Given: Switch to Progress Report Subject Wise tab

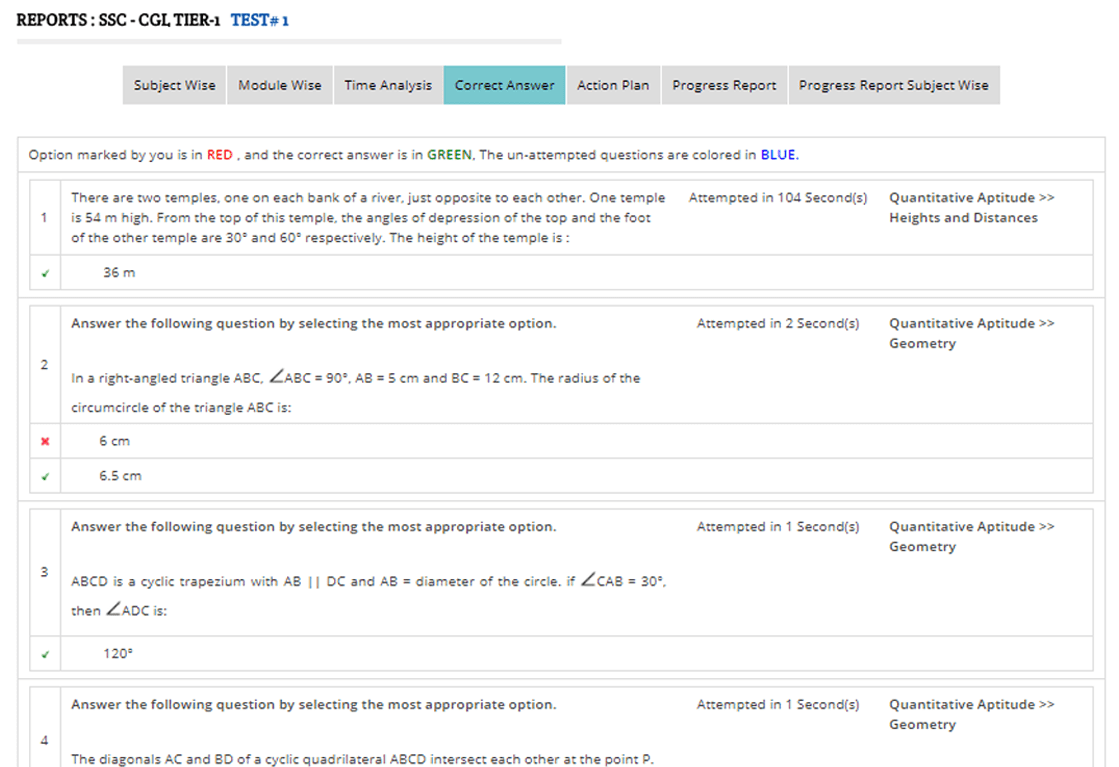Looking at the screenshot, I should pos(893,86).
